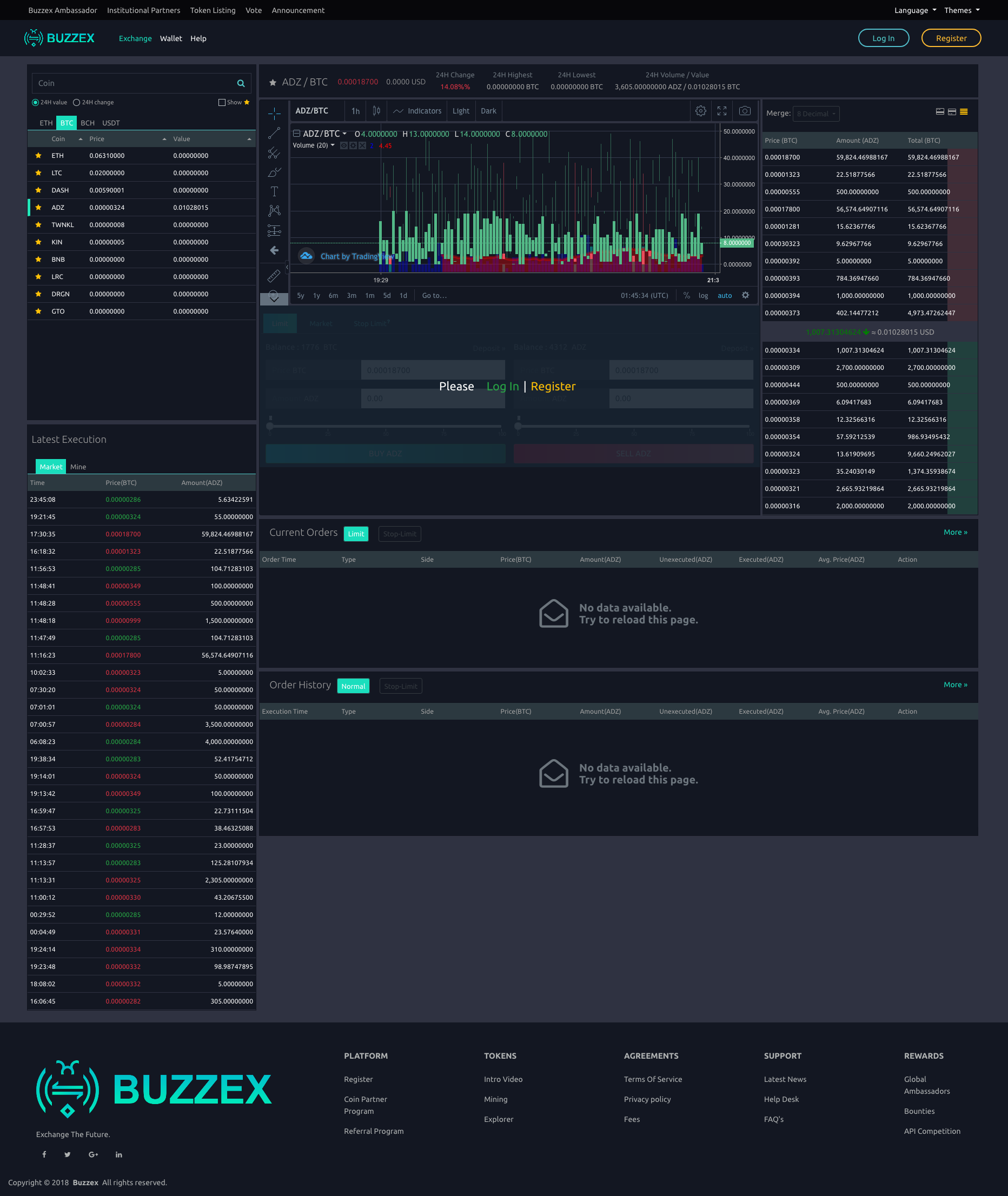Open the Terms Of Service link

click(653, 1079)
